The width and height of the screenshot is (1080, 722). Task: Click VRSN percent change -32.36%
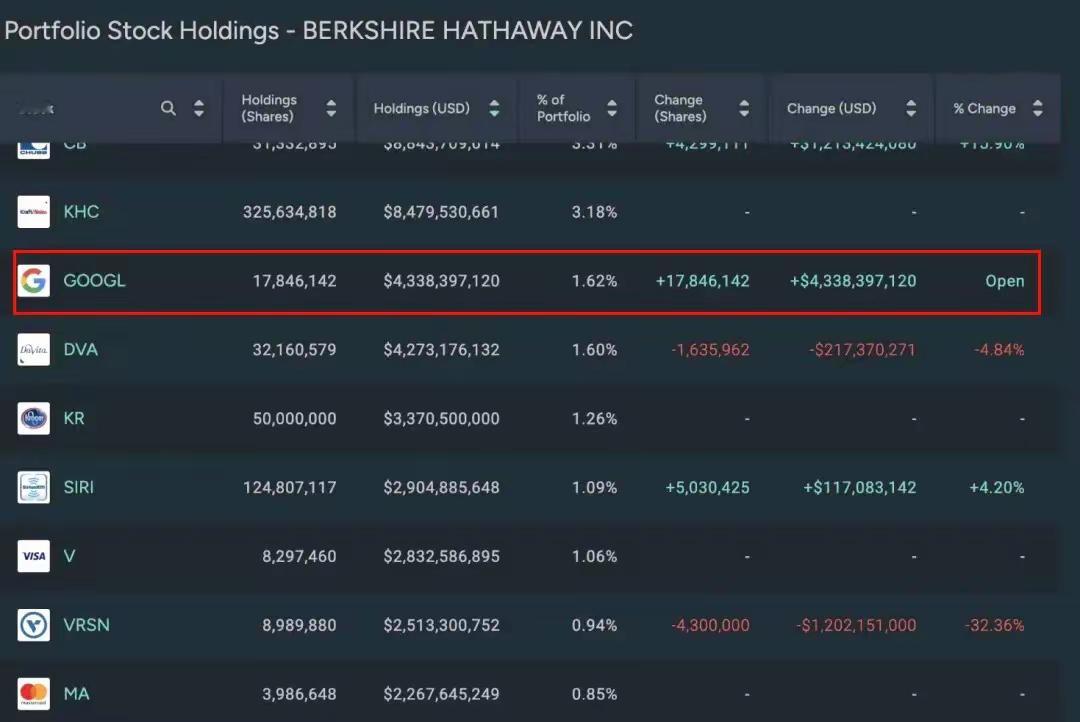(x=995, y=625)
